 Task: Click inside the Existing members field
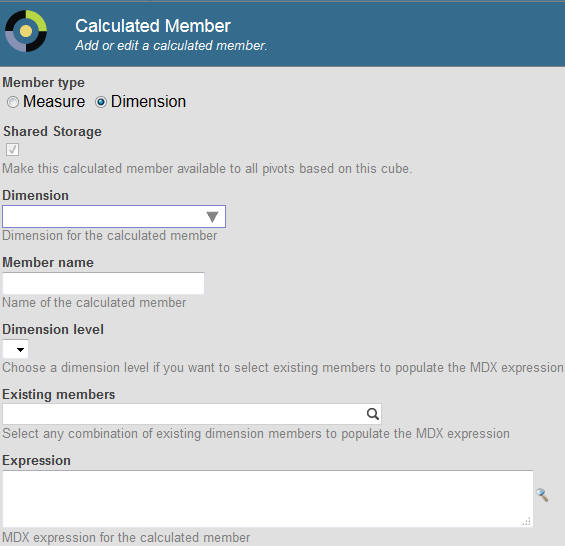tap(192, 414)
